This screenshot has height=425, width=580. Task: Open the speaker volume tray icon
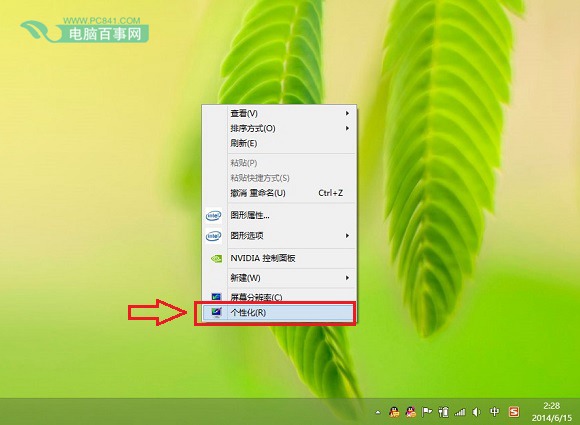coord(476,412)
